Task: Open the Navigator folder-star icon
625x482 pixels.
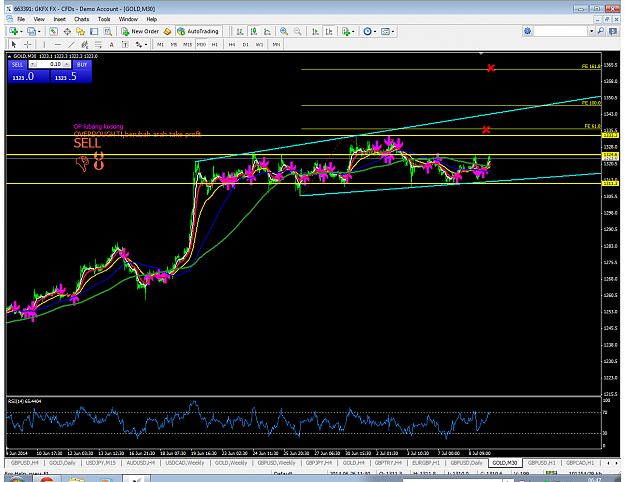Action: [81, 31]
